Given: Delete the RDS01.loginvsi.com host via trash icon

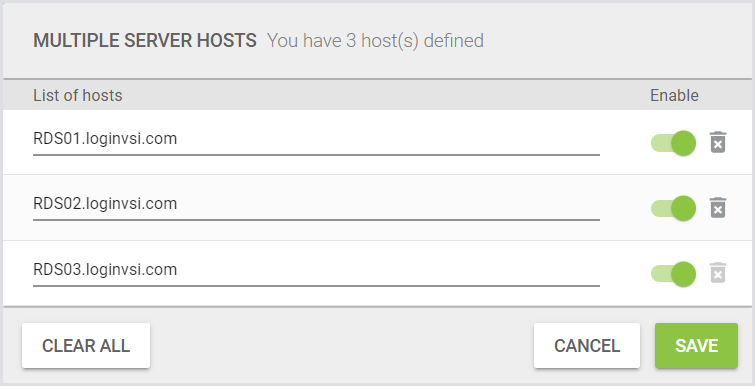Looking at the screenshot, I should (x=717, y=142).
